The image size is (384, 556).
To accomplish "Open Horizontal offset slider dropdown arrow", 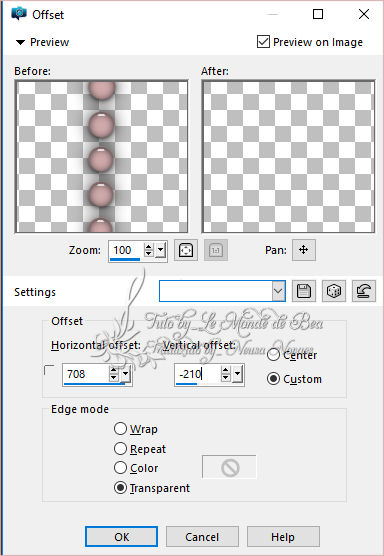I will click(x=126, y=374).
